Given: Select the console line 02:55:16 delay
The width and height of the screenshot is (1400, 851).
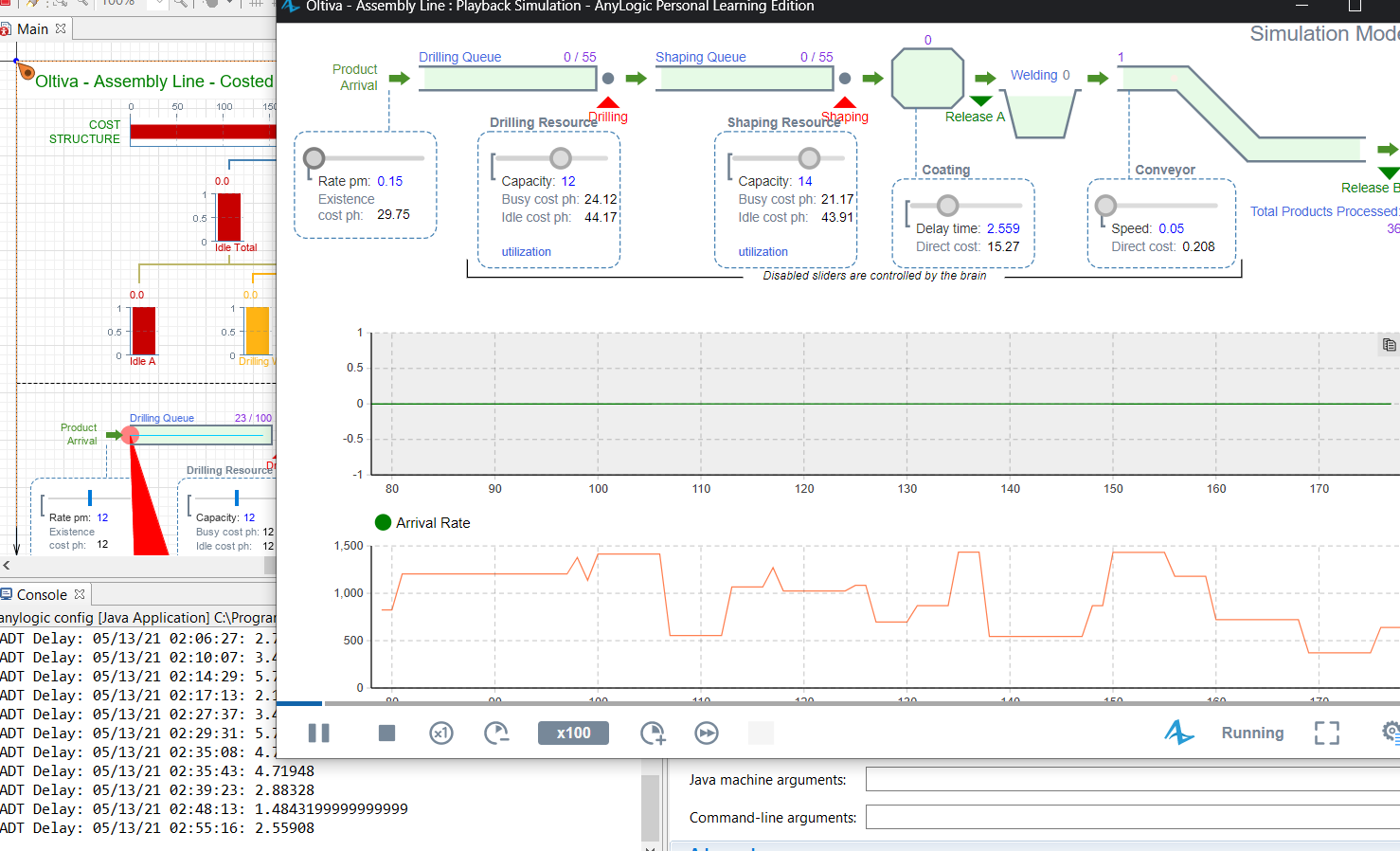Looking at the screenshot, I should (157, 828).
